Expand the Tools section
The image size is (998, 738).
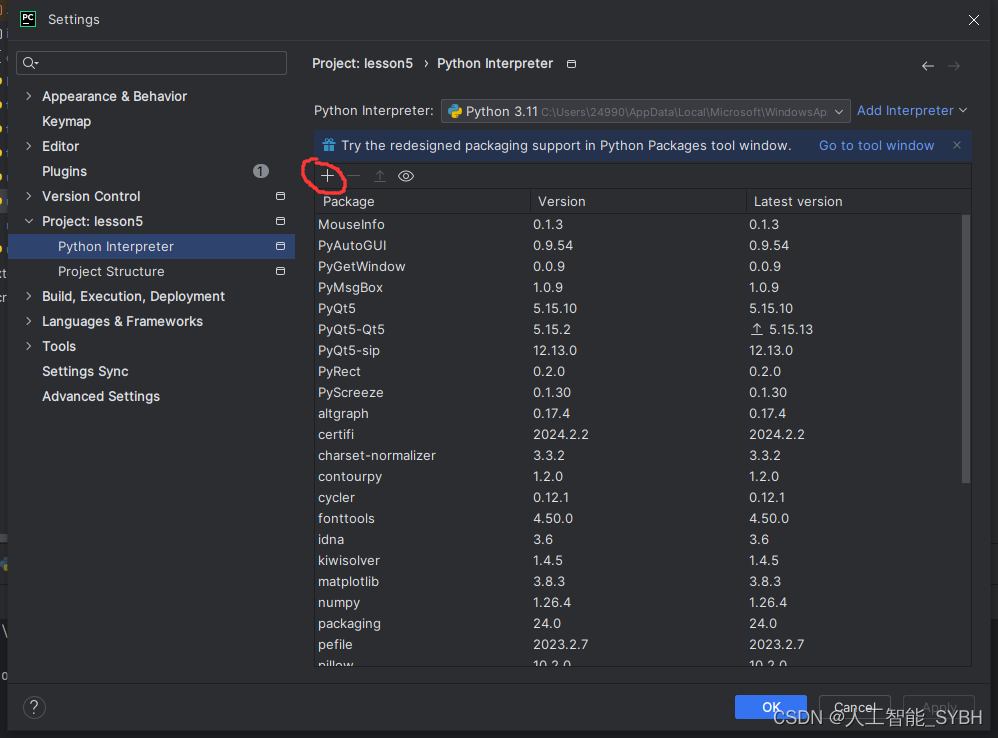pyautogui.click(x=29, y=346)
